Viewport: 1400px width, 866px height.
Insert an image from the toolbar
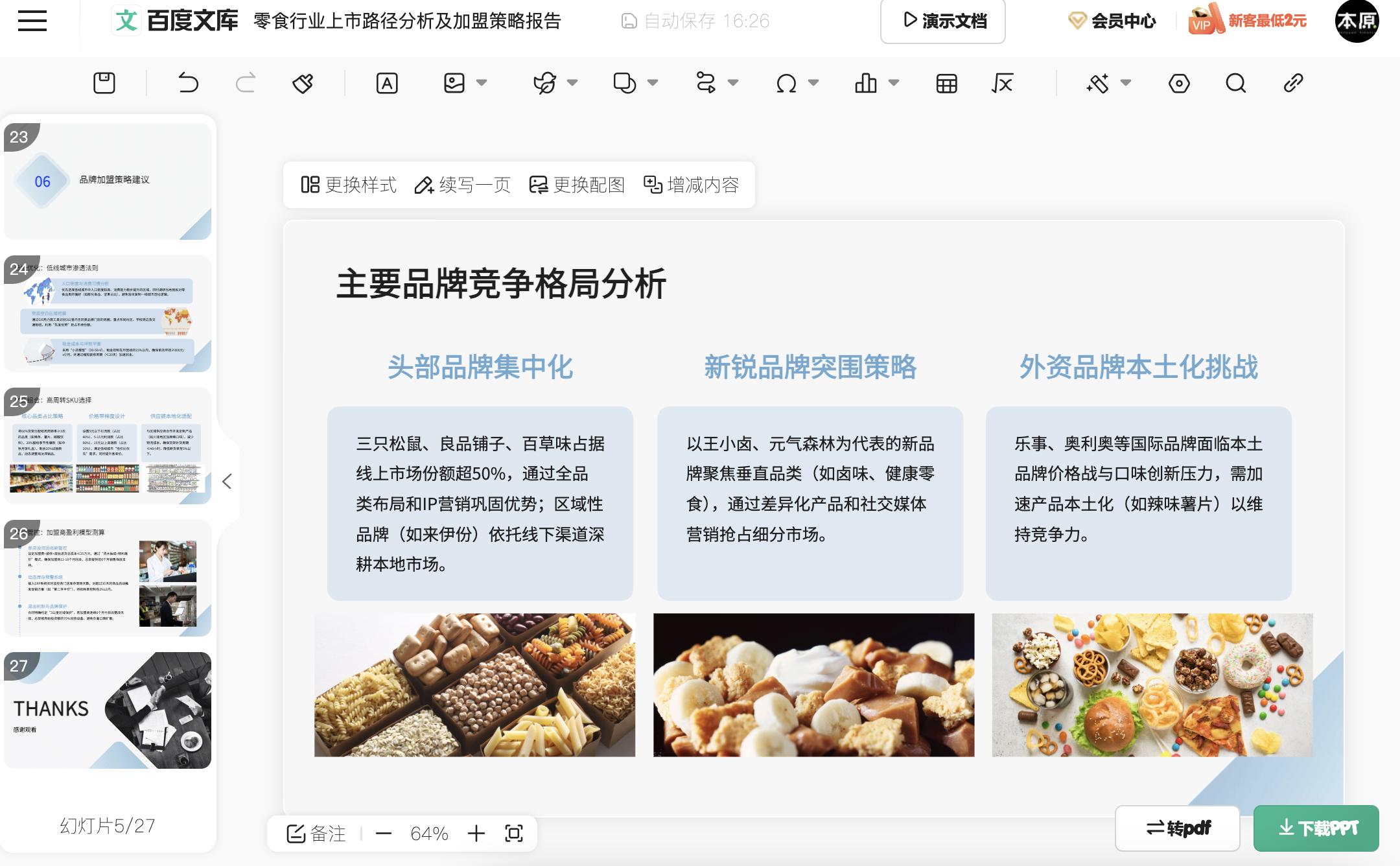(454, 83)
